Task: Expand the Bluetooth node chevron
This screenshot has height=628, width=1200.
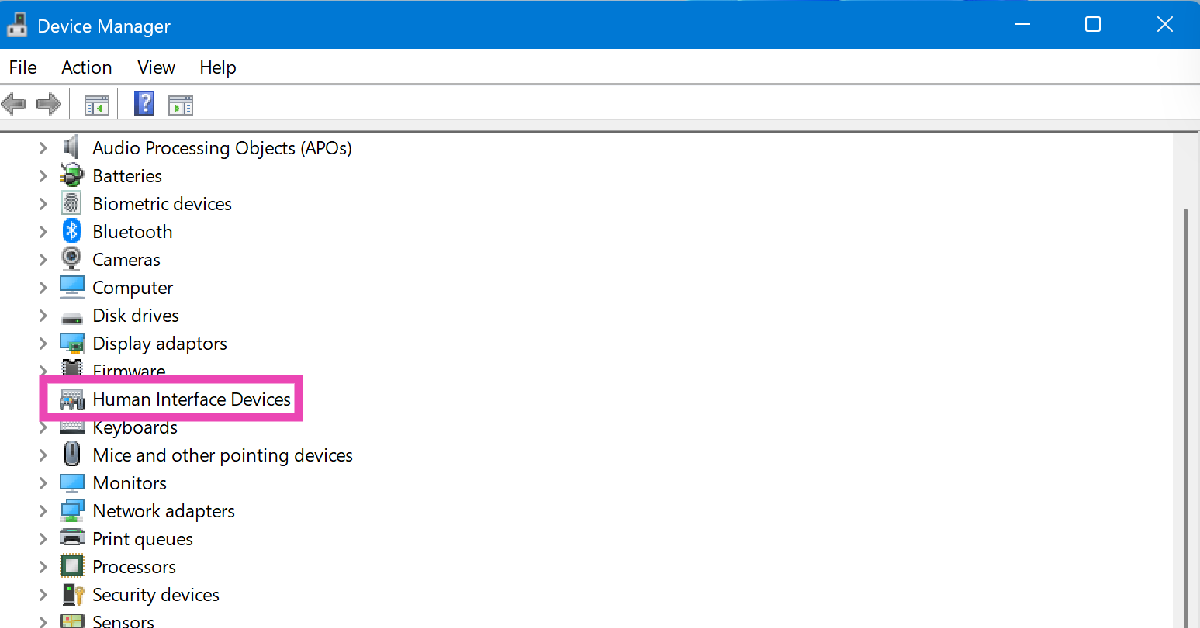Action: click(x=42, y=231)
